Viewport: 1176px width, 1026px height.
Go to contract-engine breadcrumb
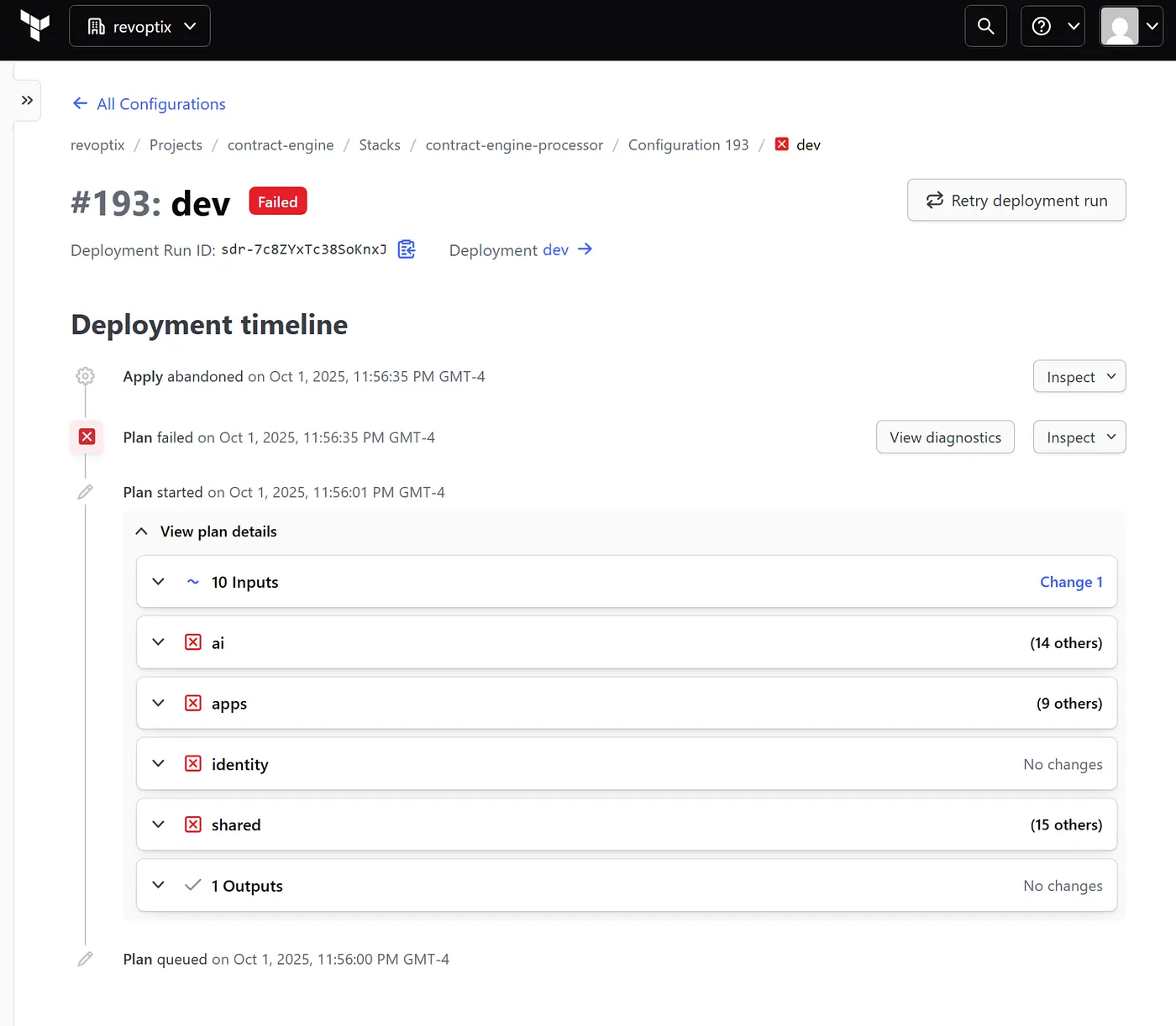(281, 145)
